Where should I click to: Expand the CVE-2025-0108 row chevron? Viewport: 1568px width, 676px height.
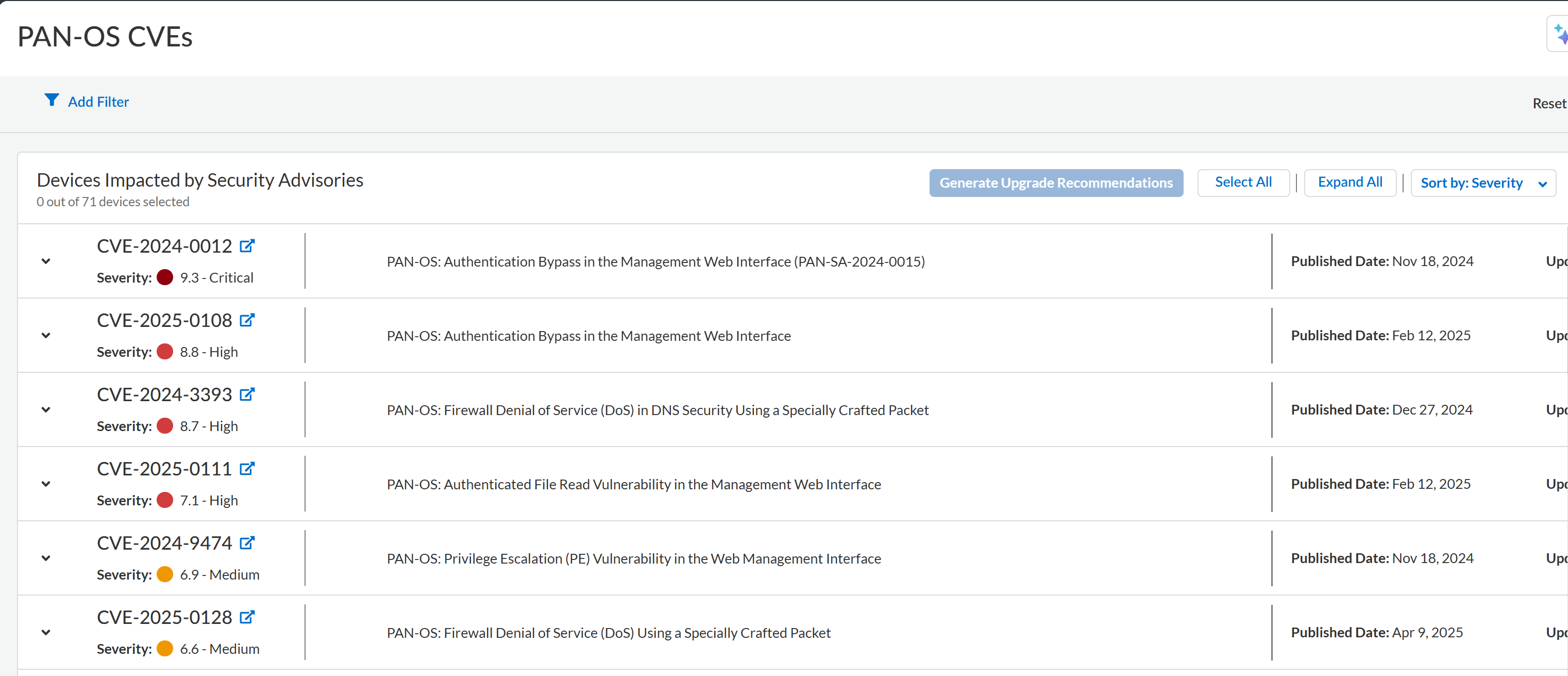pyautogui.click(x=46, y=336)
